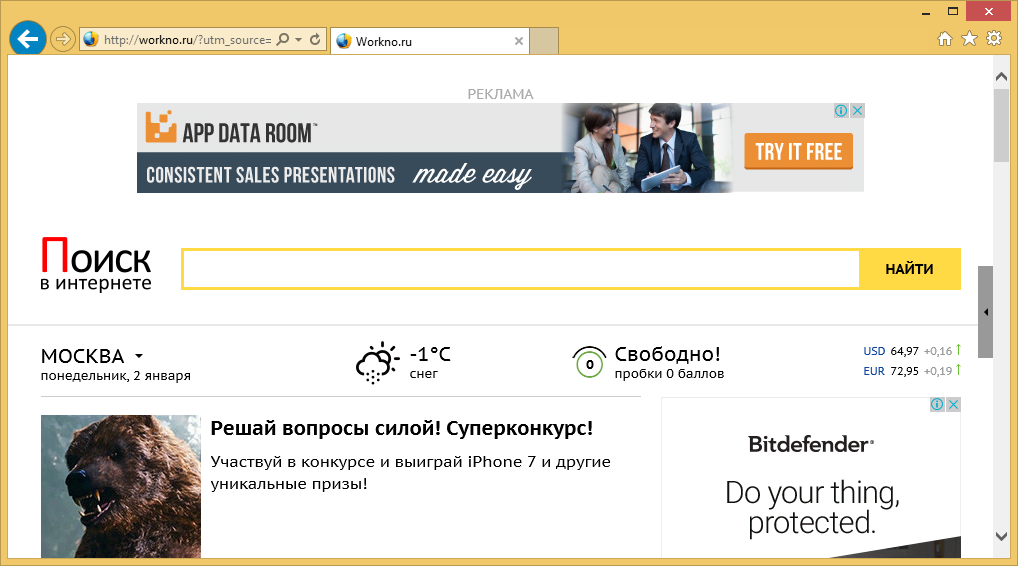Screen dimensions: 1018x567
Task: Open the Home page icon
Action: click(x=945, y=39)
